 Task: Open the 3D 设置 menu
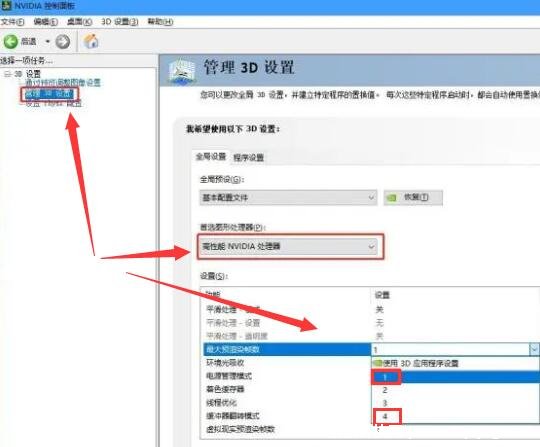[119, 22]
